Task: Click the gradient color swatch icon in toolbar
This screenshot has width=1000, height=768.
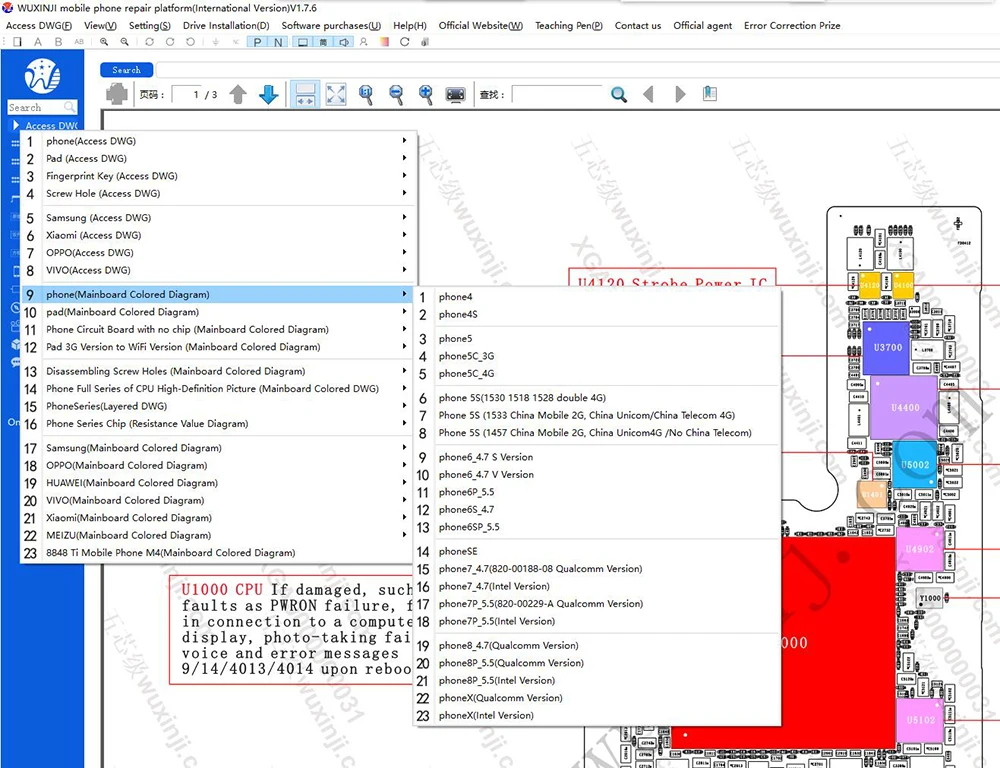Action: pyautogui.click(x=384, y=42)
